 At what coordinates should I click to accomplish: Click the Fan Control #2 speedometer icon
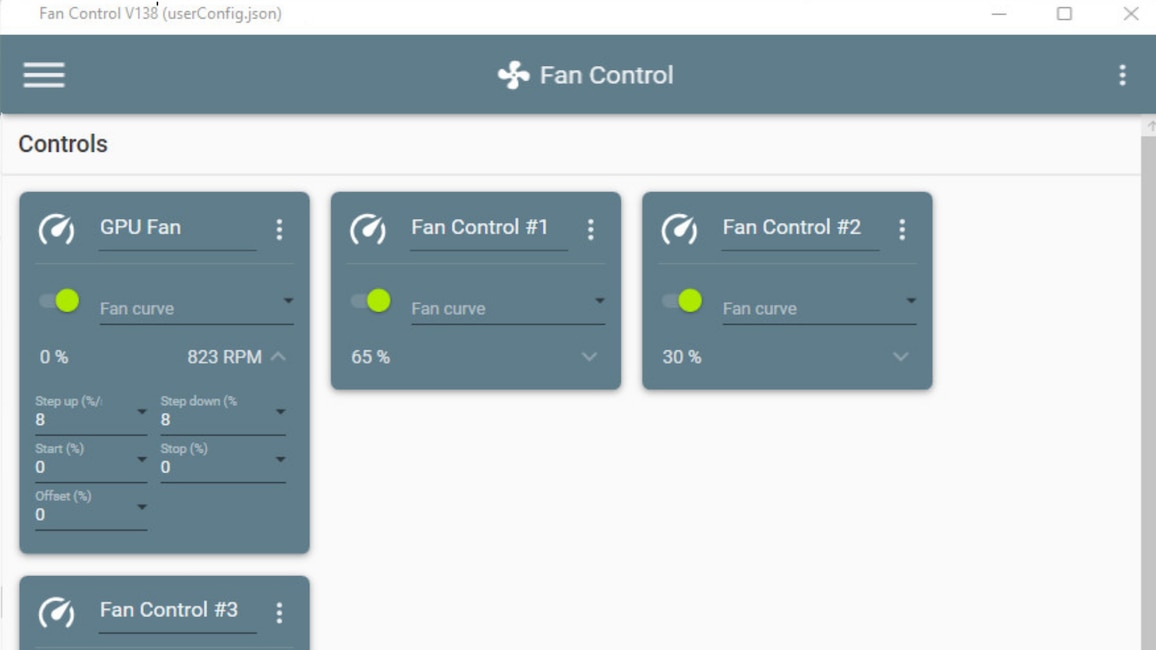click(679, 229)
